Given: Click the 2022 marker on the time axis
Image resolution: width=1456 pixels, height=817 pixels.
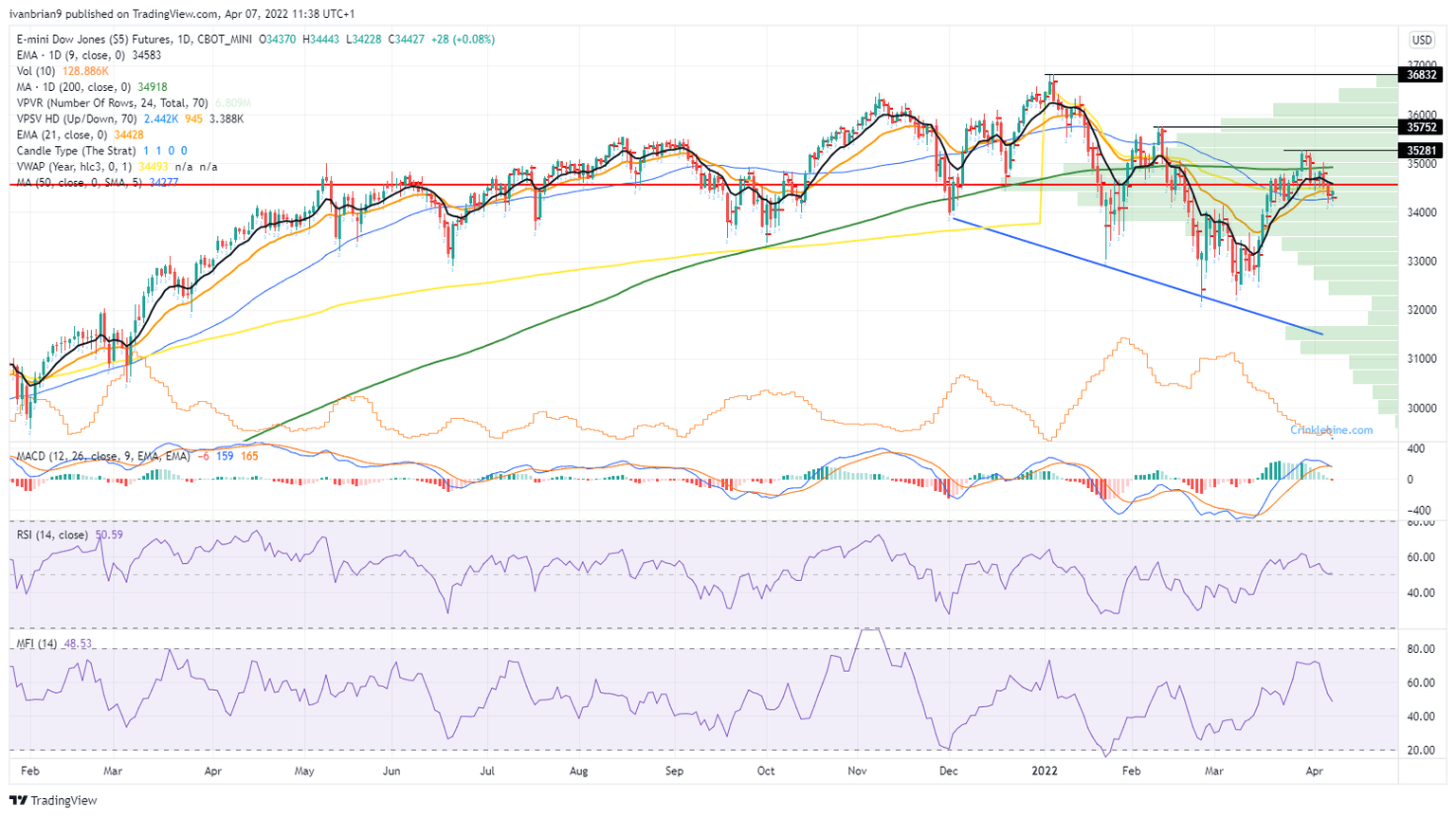Looking at the screenshot, I should [1046, 772].
